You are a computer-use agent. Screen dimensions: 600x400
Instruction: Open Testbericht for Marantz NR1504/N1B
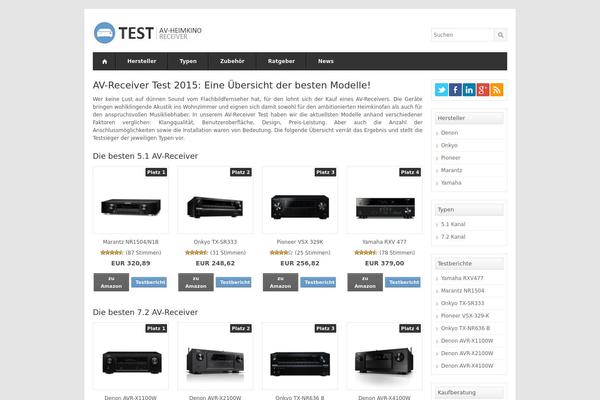[149, 282]
